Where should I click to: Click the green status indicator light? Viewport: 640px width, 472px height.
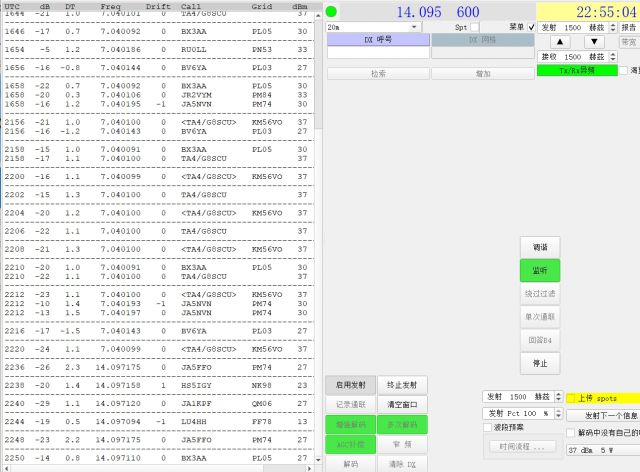(331, 11)
